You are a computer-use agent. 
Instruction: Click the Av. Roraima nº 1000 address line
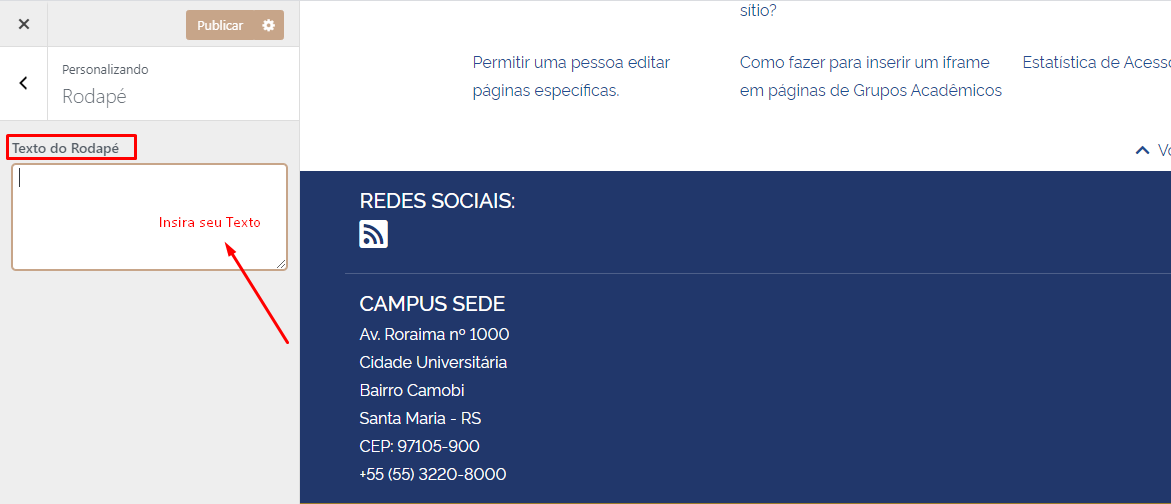tap(434, 334)
